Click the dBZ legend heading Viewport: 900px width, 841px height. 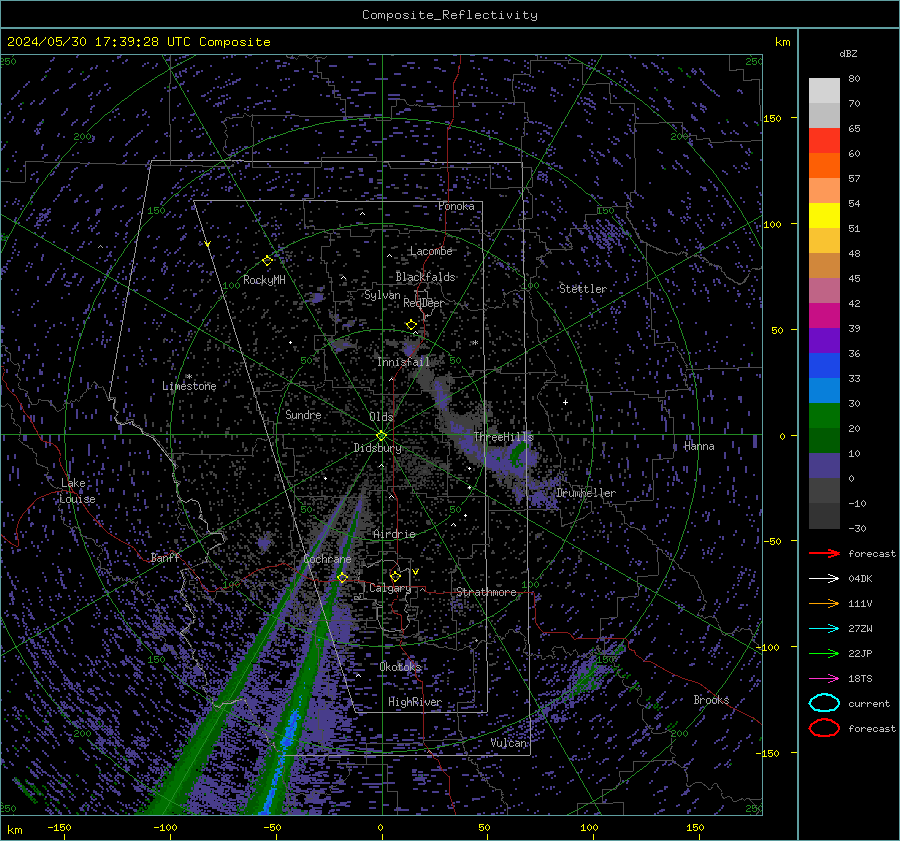pos(848,54)
